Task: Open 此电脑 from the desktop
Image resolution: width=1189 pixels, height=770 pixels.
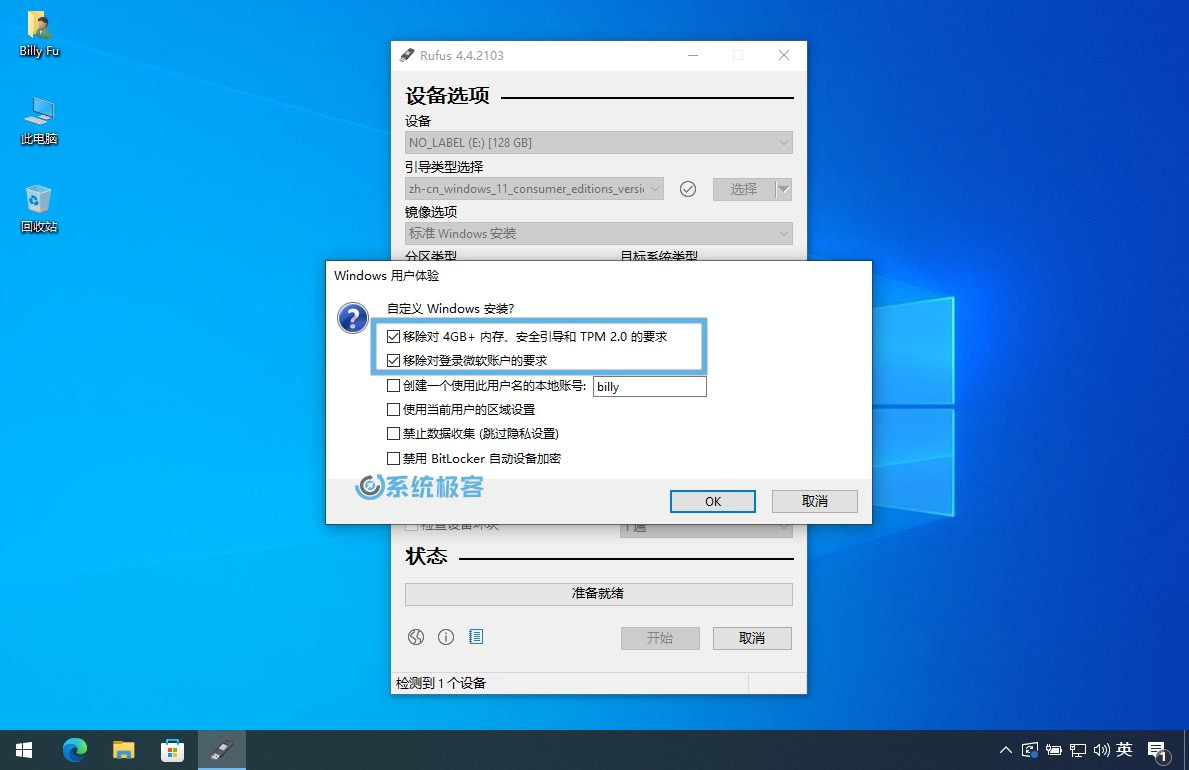Action: [37, 113]
